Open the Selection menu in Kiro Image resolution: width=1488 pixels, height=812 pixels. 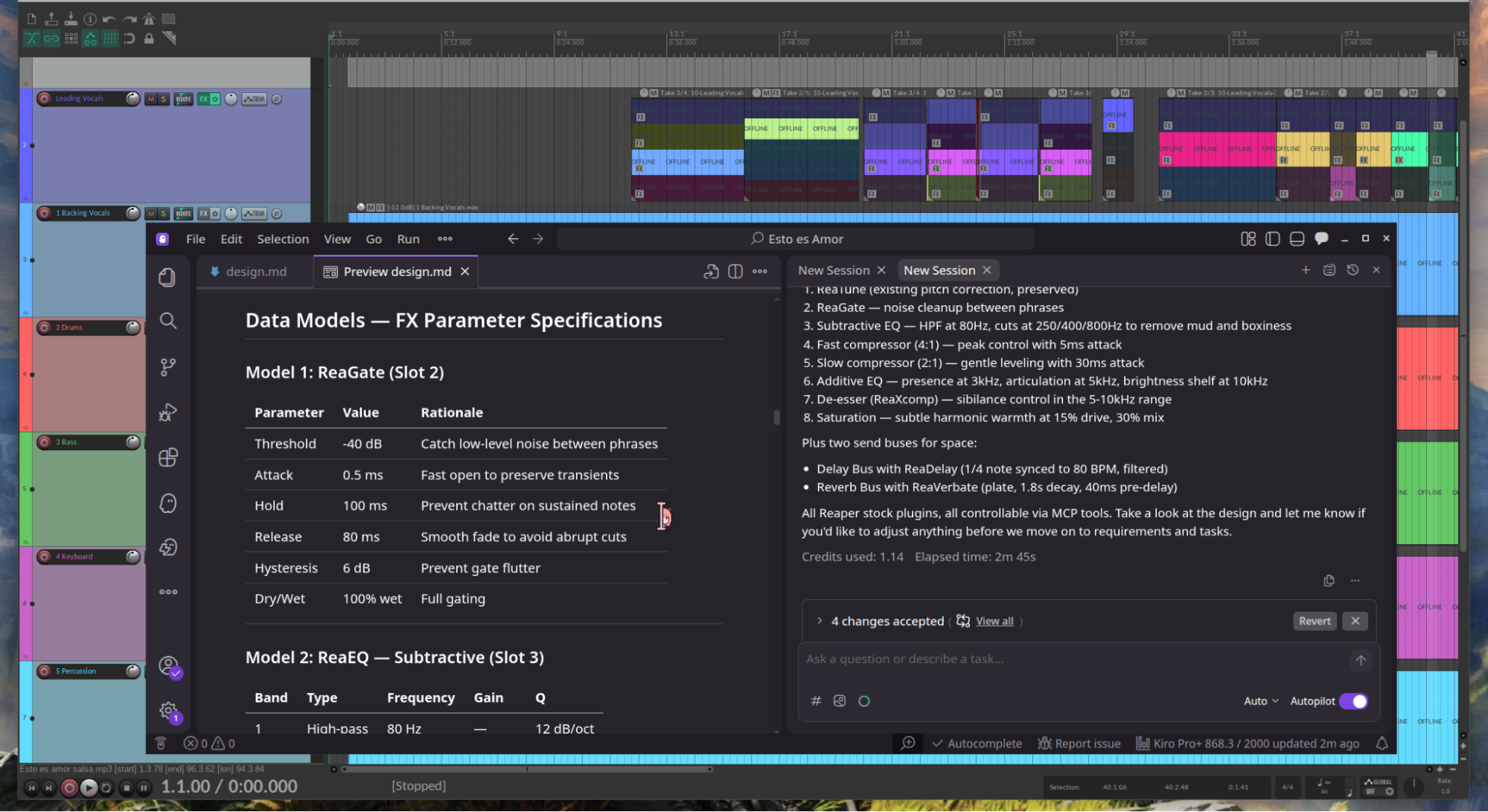click(283, 239)
